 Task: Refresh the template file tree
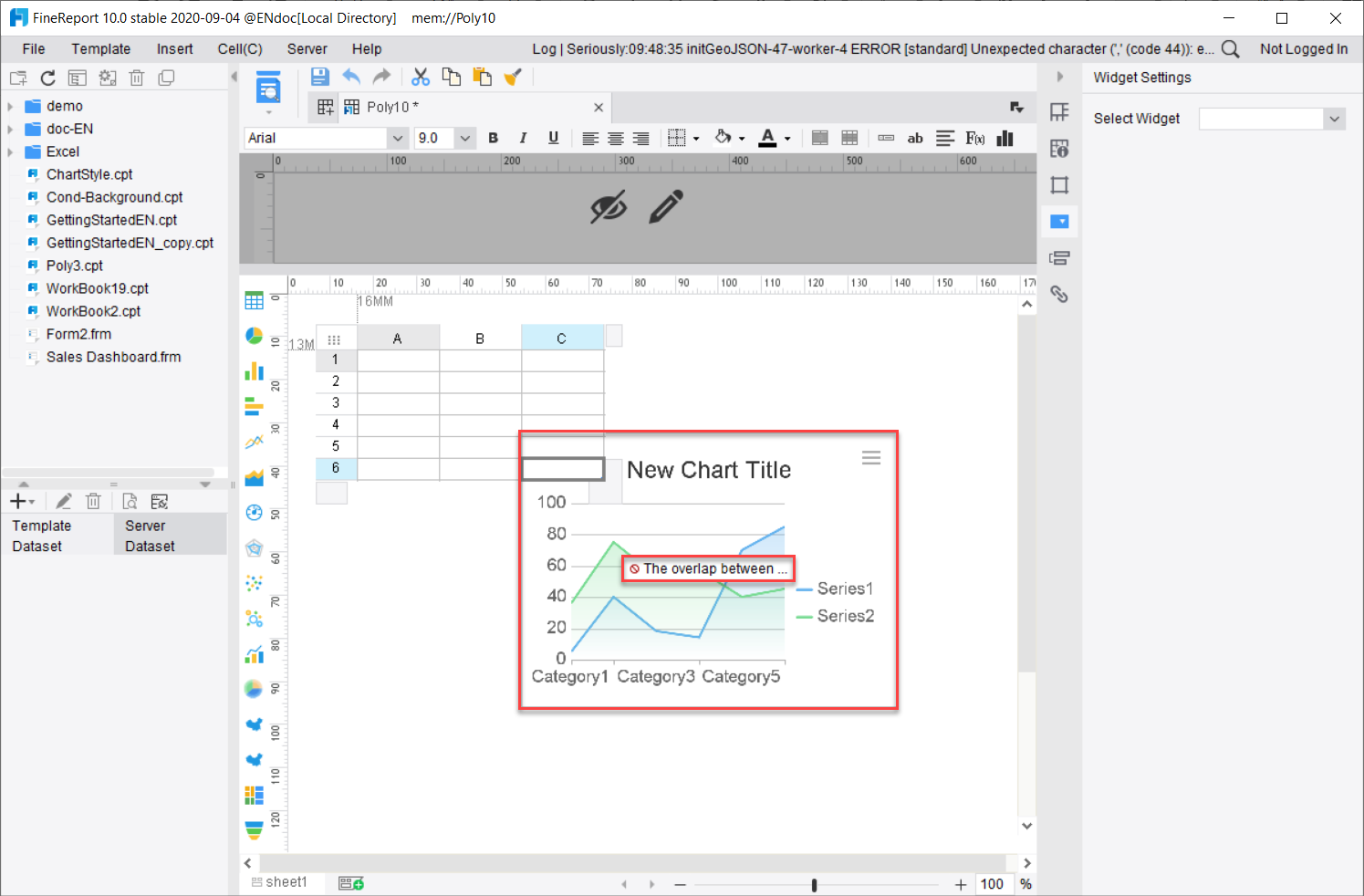48,78
